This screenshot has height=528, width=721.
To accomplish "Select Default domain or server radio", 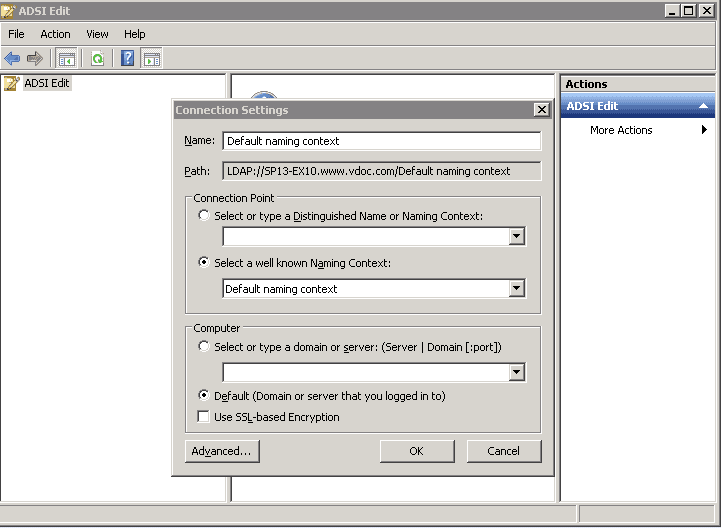I will [204, 395].
